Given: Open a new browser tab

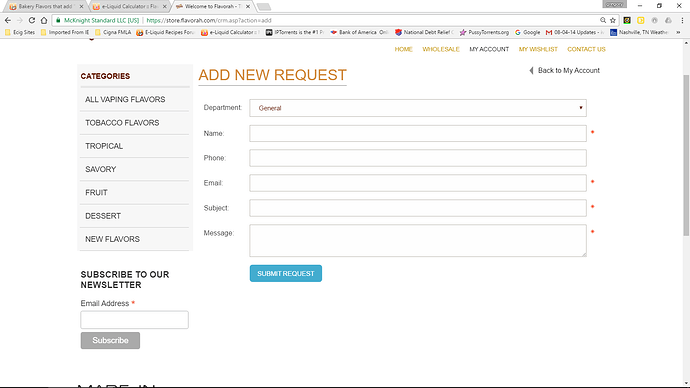Looking at the screenshot, I should [264, 7].
